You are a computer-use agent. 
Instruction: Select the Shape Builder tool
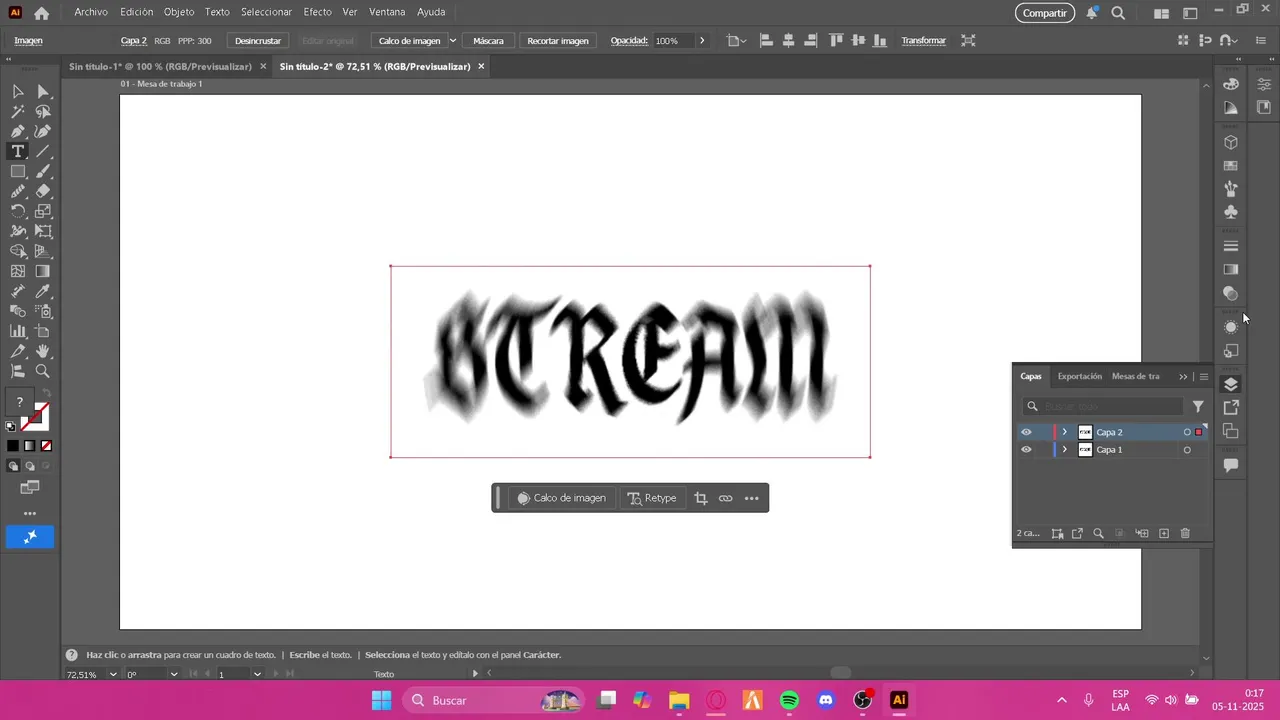tap(18, 251)
